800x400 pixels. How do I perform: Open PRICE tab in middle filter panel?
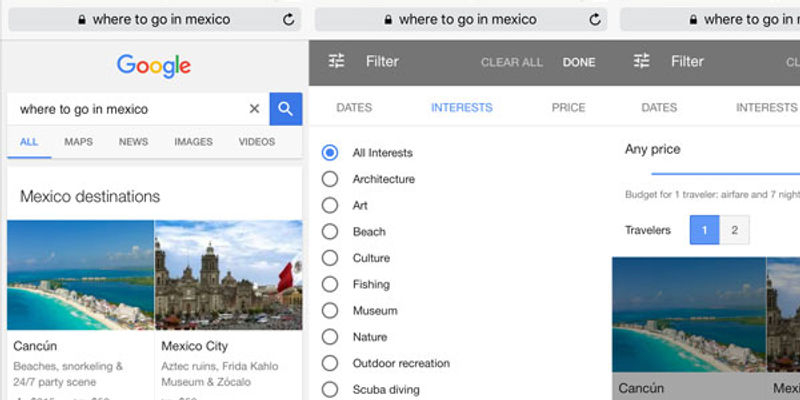[x=568, y=108]
